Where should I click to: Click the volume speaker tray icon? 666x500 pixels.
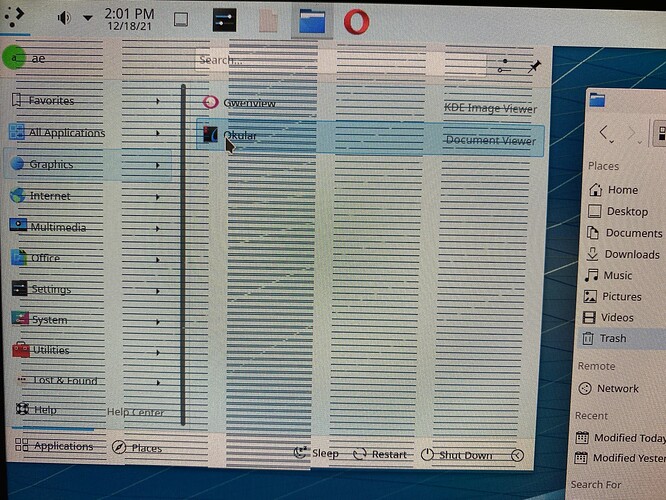pyautogui.click(x=64, y=18)
